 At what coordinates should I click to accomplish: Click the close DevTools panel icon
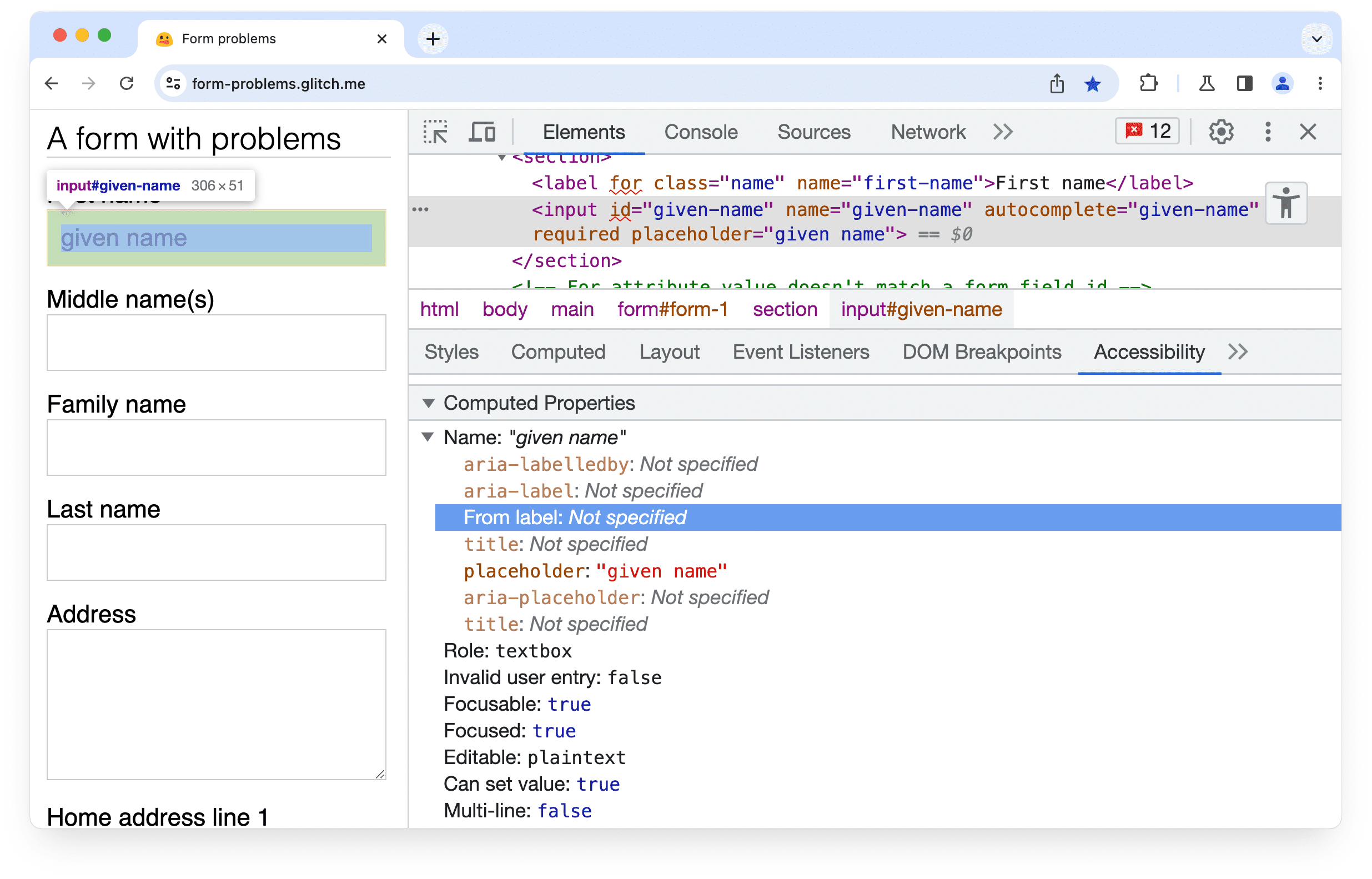click(x=1308, y=131)
